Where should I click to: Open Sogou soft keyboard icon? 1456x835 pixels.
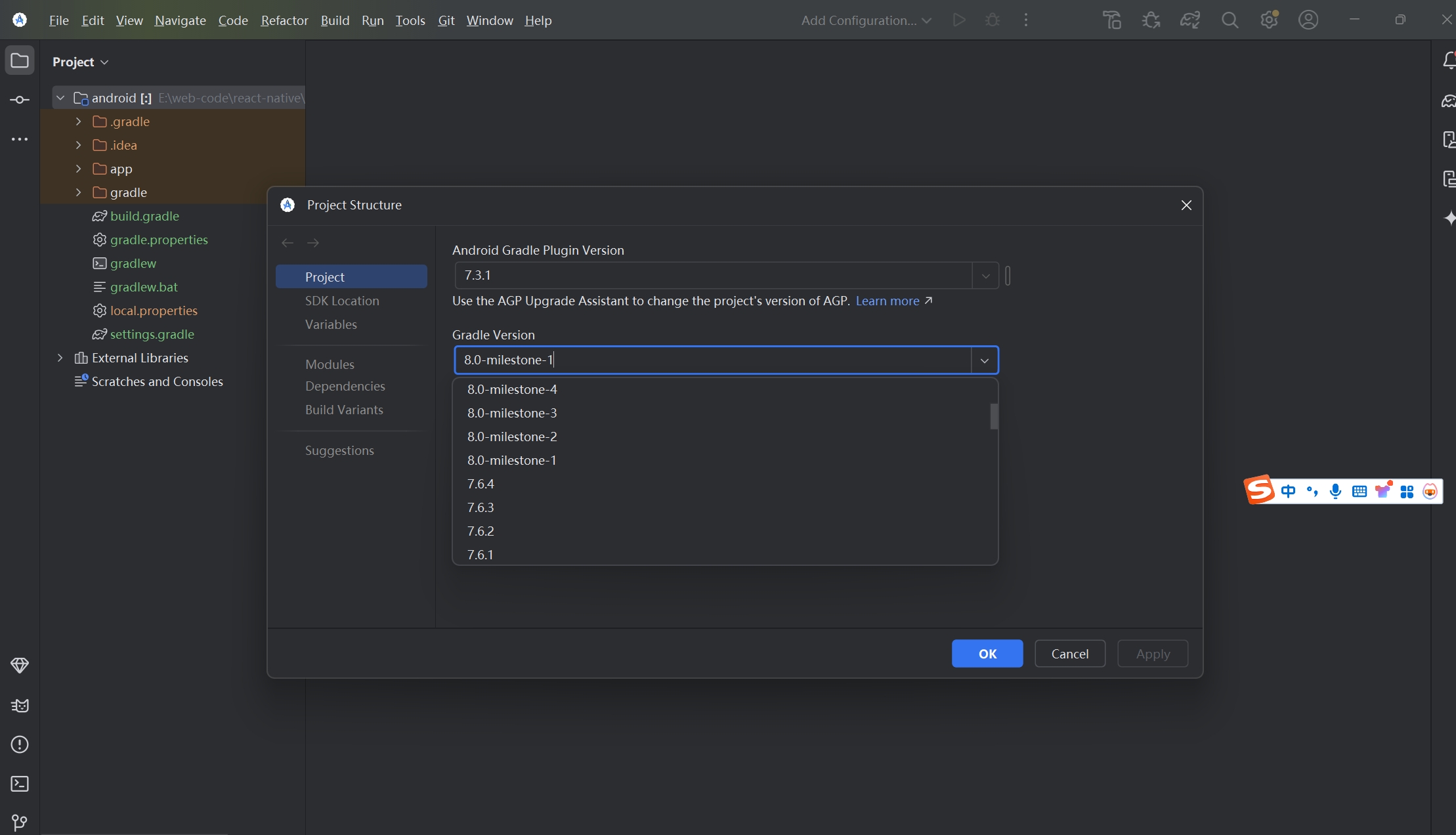point(1360,491)
